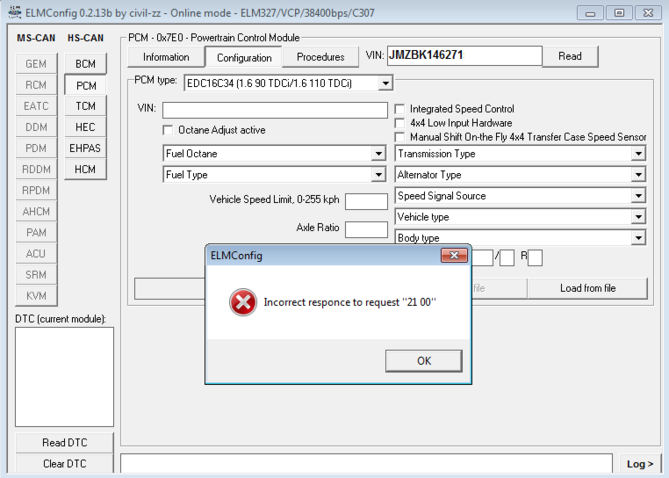Click the KVM module button
The width and height of the screenshot is (669, 478).
click(x=36, y=296)
